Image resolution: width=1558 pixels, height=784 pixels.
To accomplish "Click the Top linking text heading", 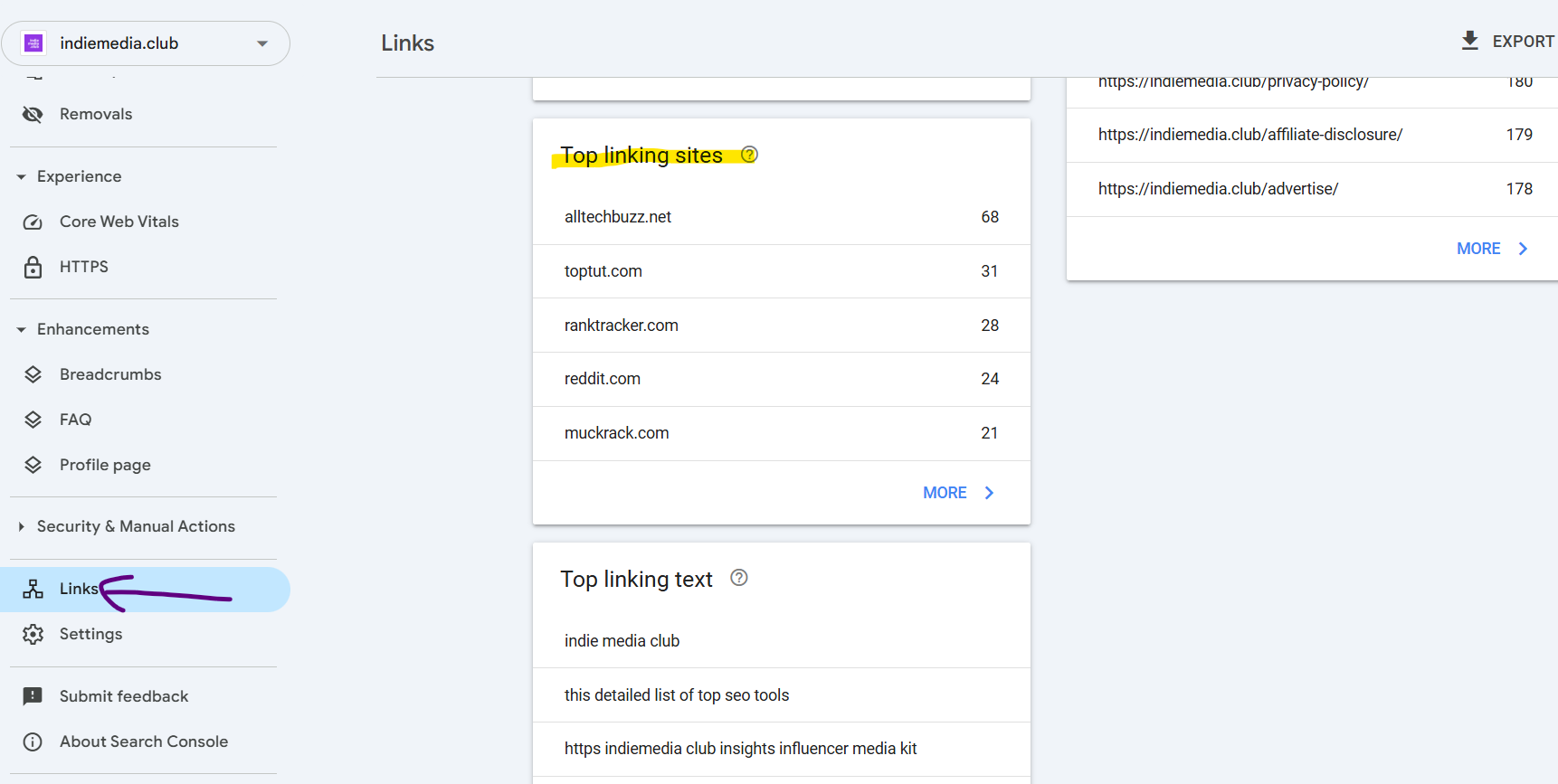I will [x=636, y=579].
